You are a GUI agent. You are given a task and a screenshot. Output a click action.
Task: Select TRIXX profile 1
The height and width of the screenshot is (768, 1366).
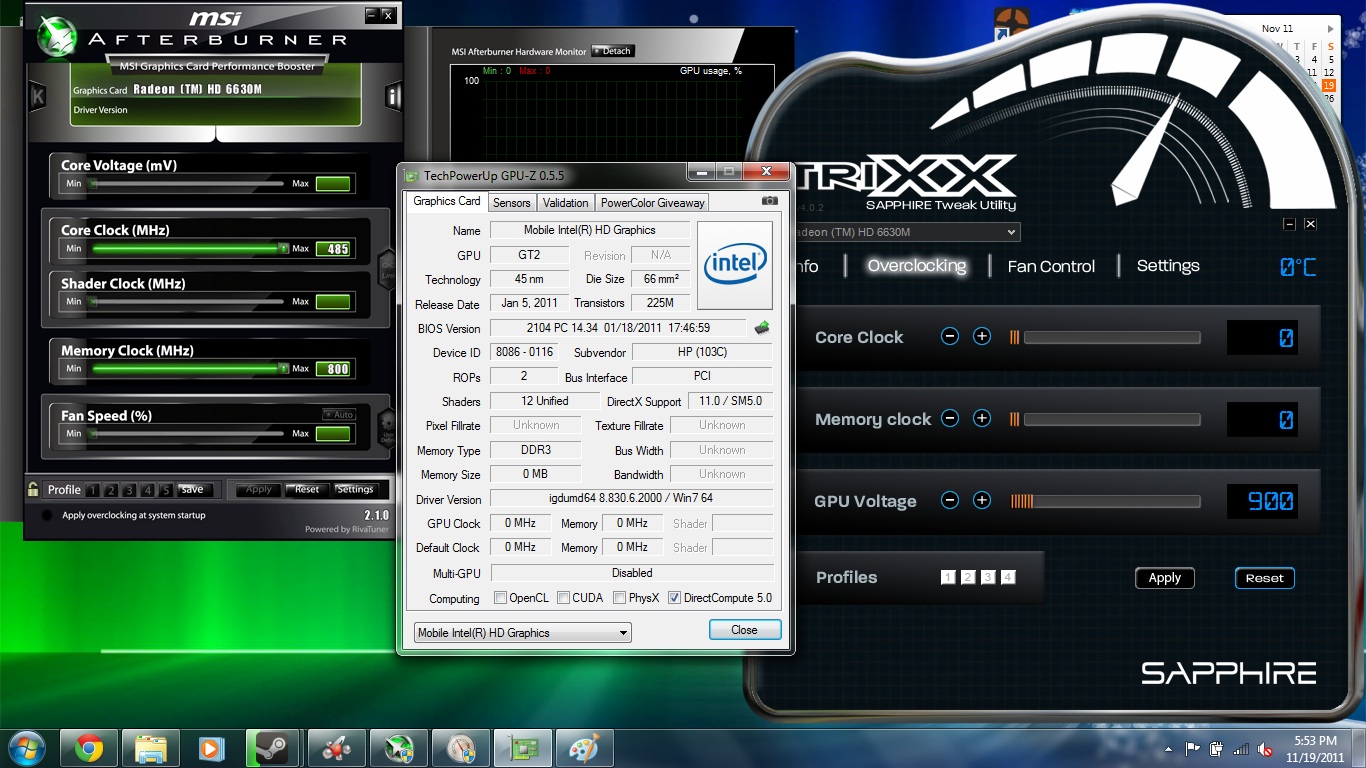948,577
